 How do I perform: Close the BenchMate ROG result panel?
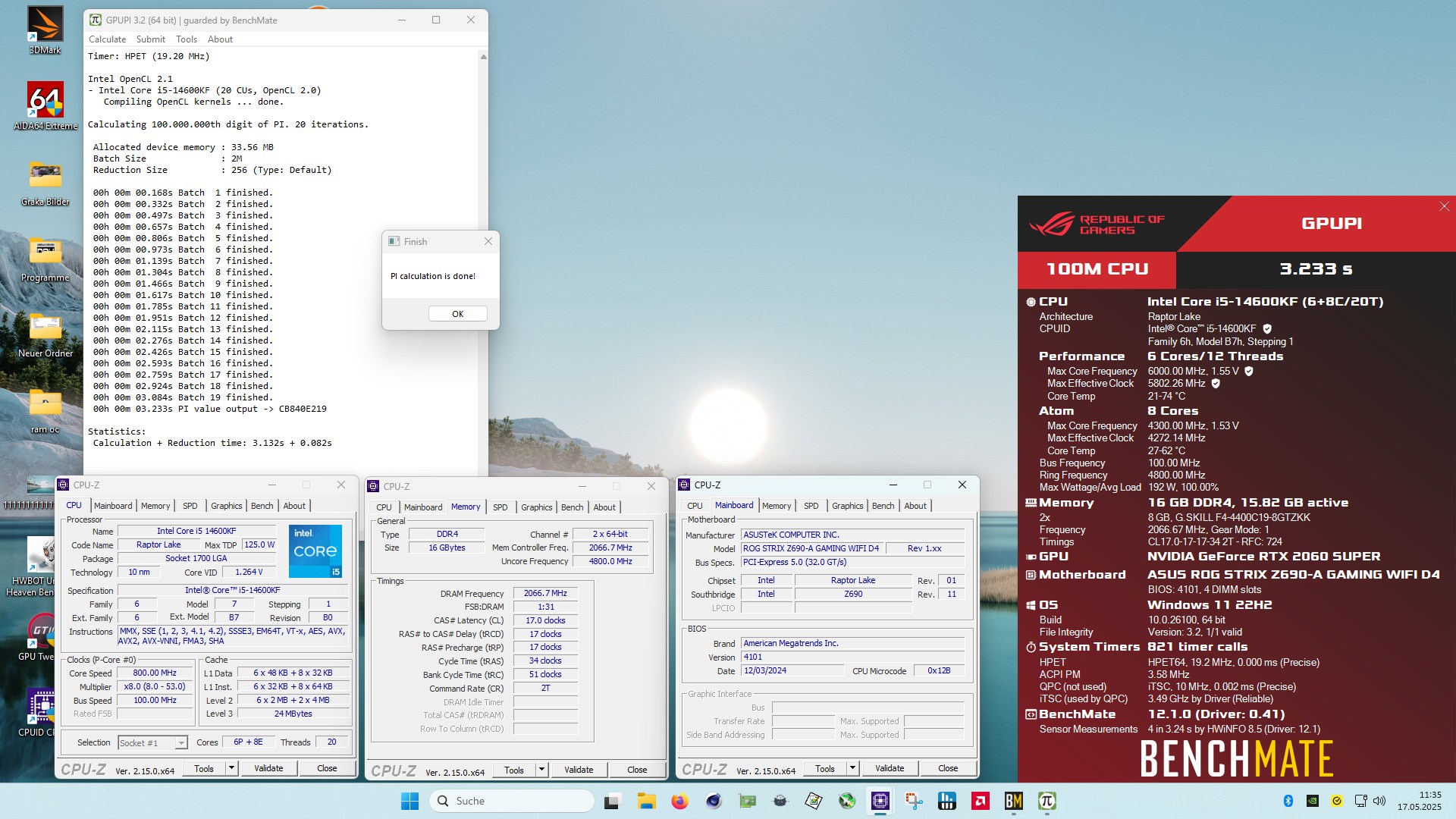pos(1444,206)
